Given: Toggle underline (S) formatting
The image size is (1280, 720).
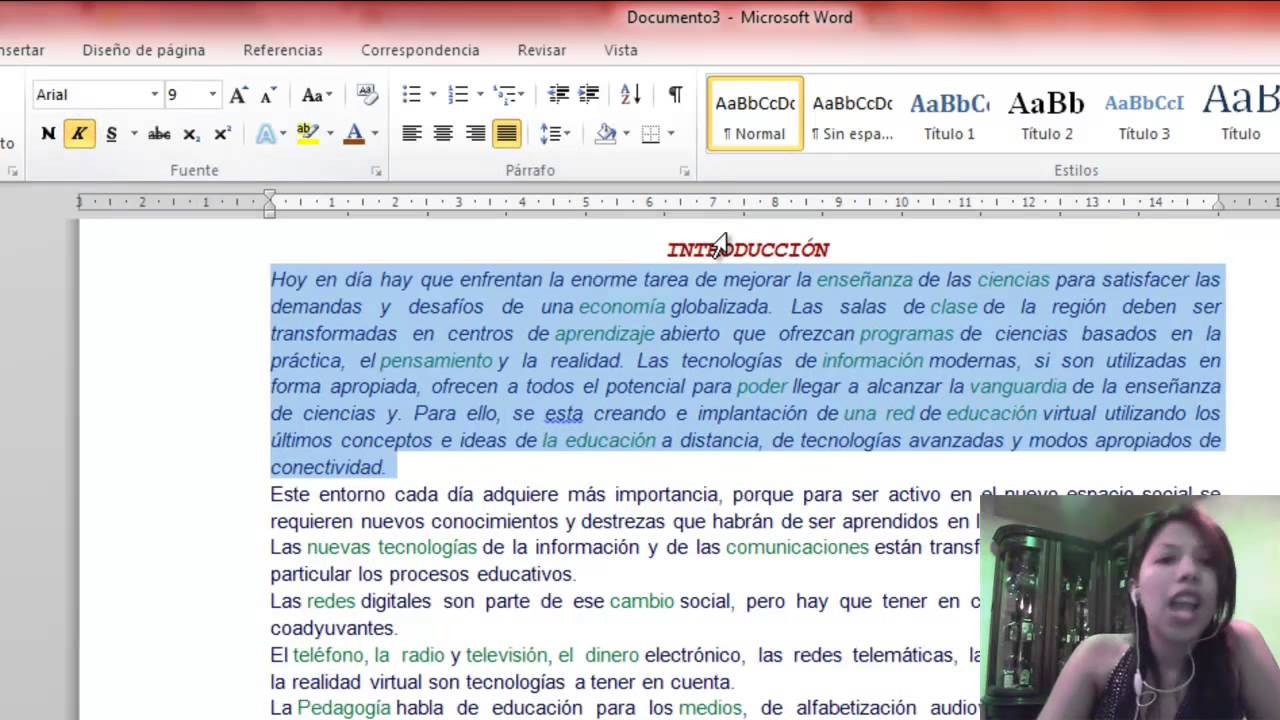Looking at the screenshot, I should (x=110, y=133).
